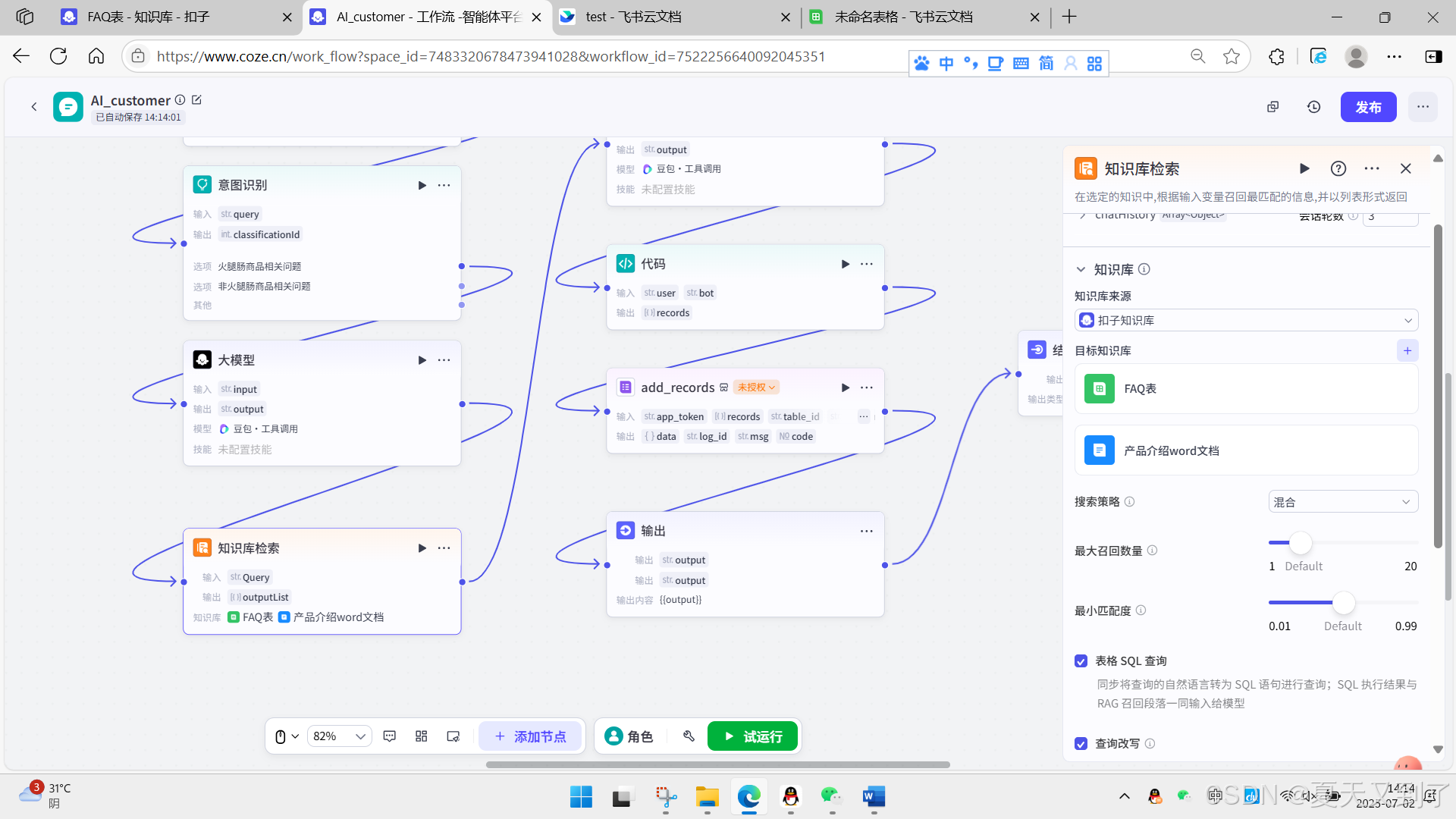Screen dimensions: 1456x819
Task: Uncheck the 表格 SQL 查询 checkbox
Action: click(x=1081, y=661)
